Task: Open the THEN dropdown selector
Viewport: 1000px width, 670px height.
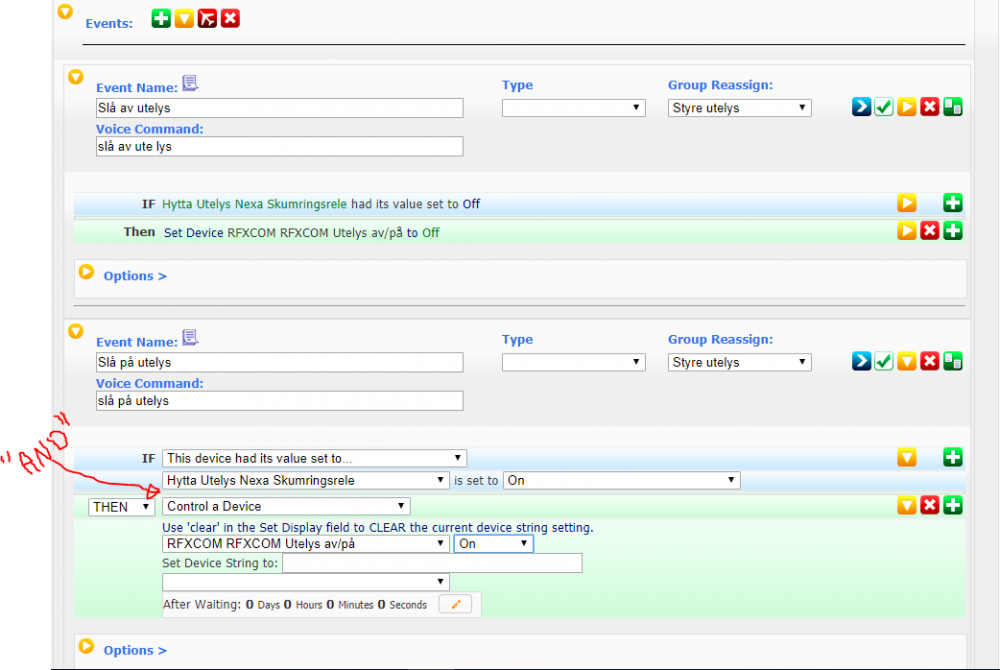Action: [121, 507]
